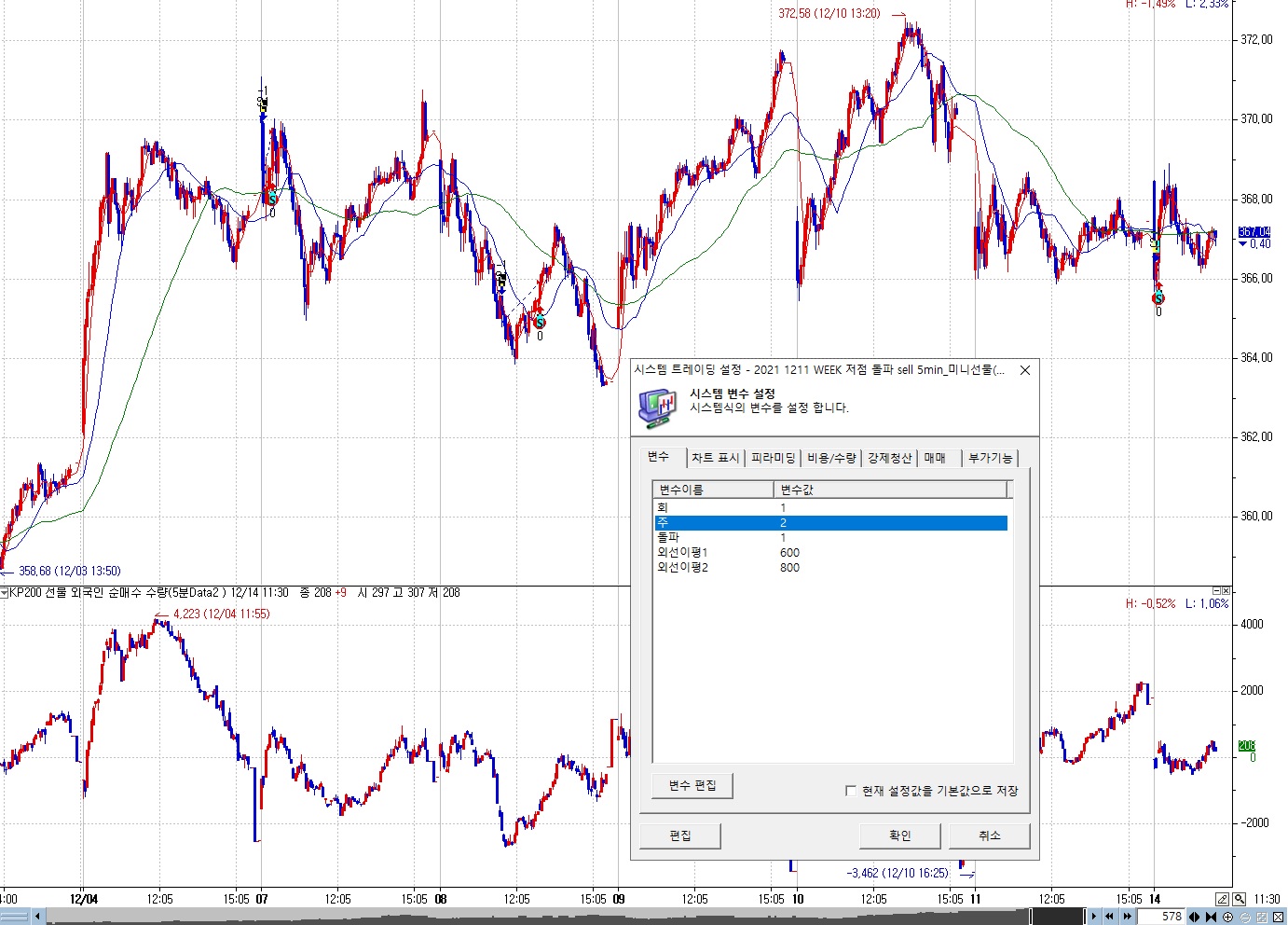Click the system trading settings computer icon
This screenshot has width=1288, height=925.
pos(658,407)
